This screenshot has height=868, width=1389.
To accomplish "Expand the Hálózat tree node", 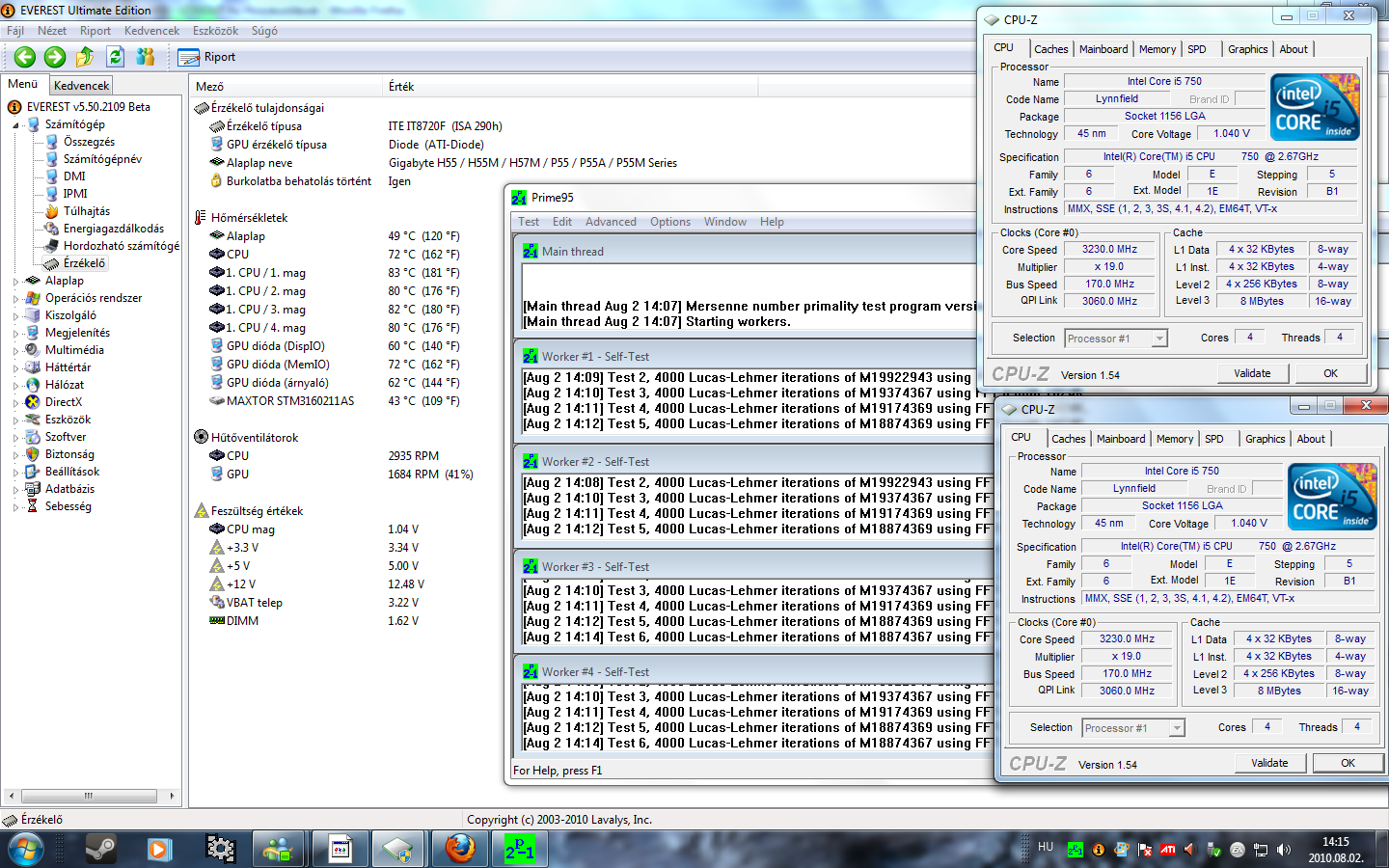I will (16, 385).
